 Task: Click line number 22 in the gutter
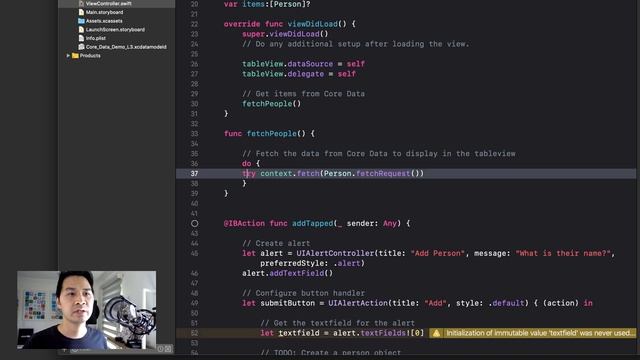(x=194, y=24)
